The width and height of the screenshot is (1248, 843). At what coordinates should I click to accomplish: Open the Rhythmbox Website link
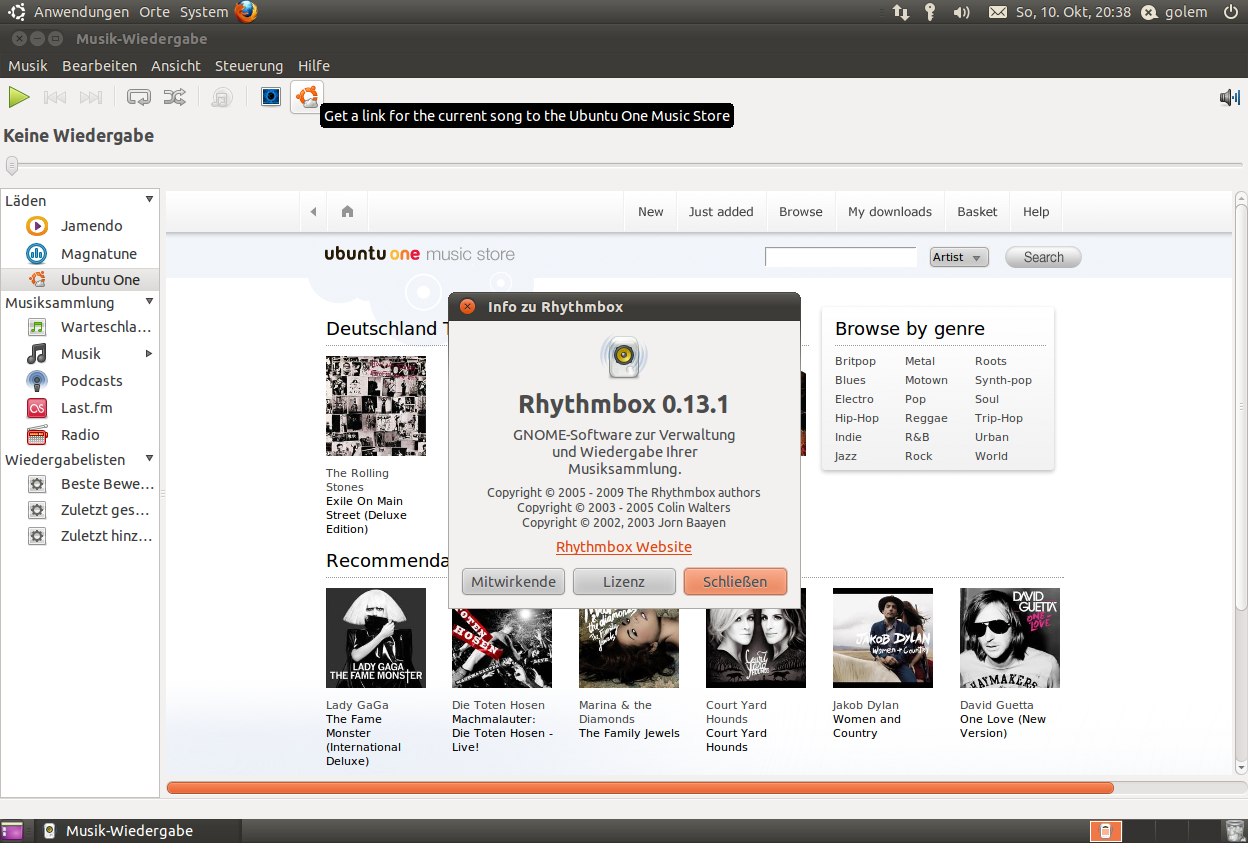624,547
